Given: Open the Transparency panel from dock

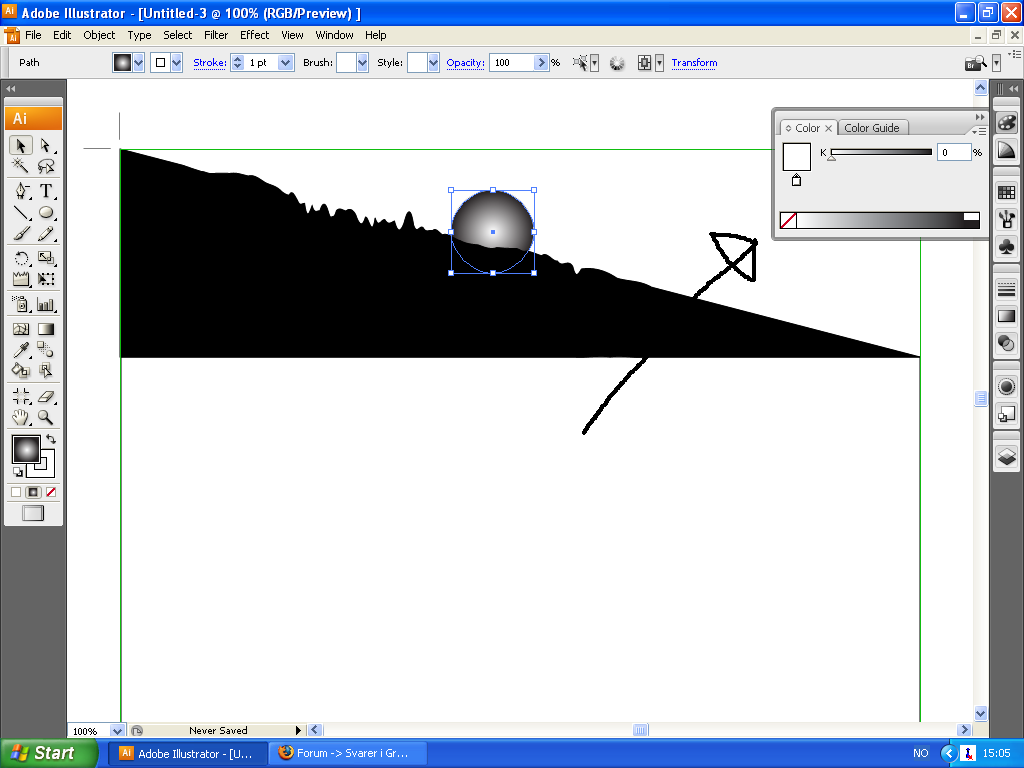Looking at the screenshot, I should pos(1006,343).
